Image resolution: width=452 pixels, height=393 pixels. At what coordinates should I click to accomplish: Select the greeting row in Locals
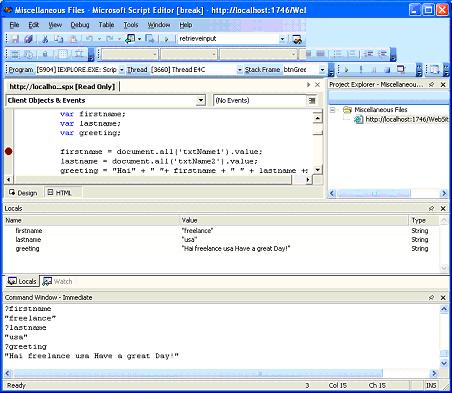(x=221, y=249)
